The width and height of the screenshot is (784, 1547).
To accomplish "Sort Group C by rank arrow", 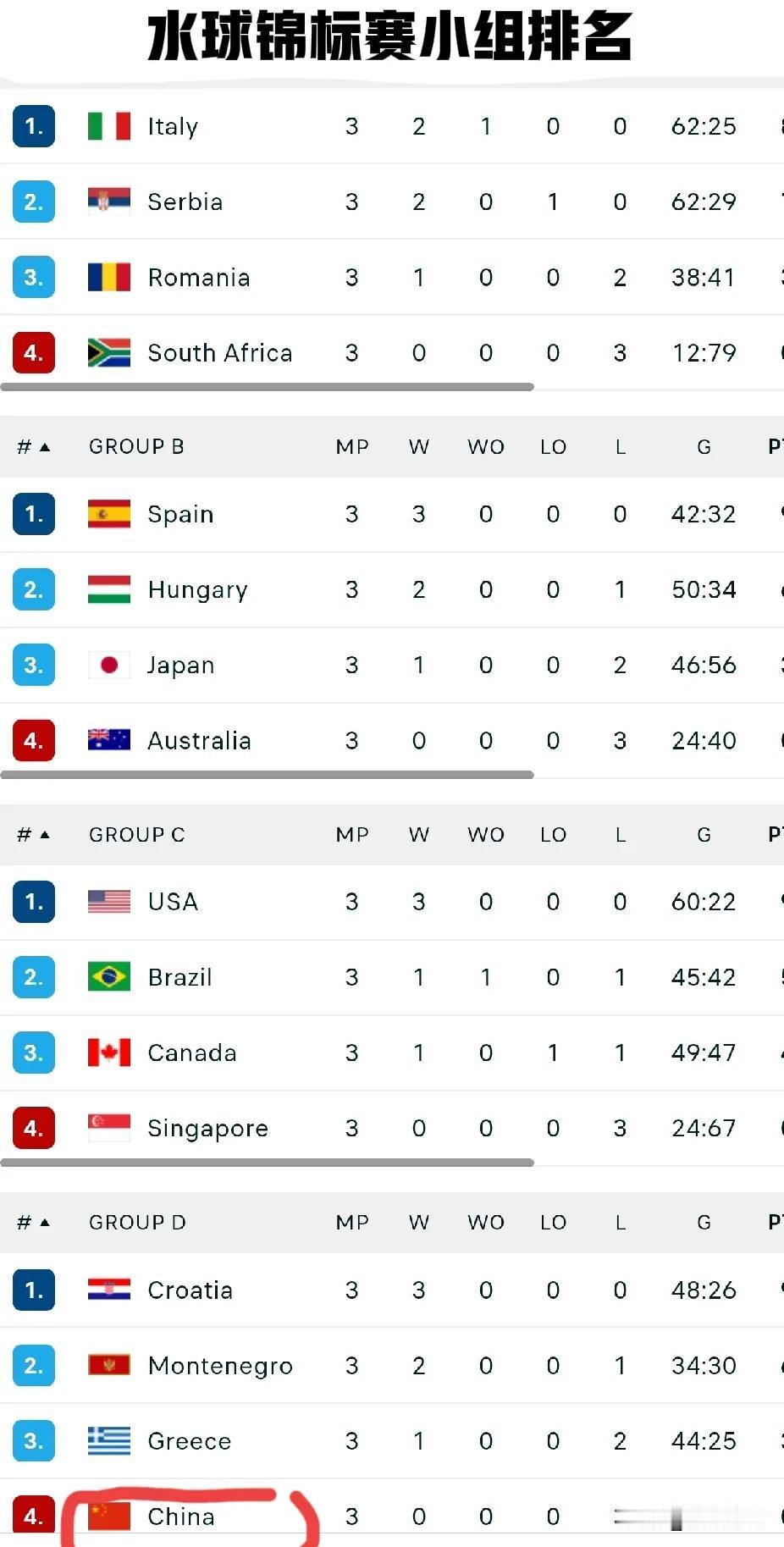I will tap(45, 834).
